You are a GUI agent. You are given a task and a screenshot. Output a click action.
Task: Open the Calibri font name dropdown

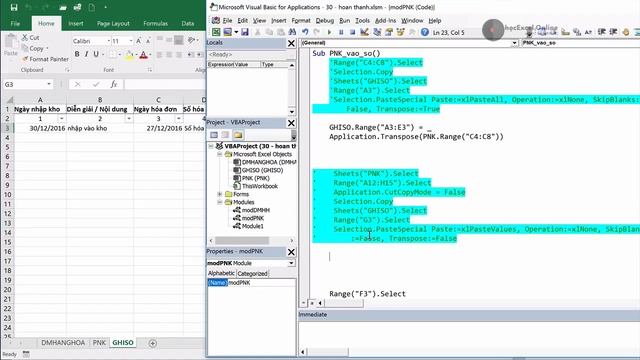109,41
